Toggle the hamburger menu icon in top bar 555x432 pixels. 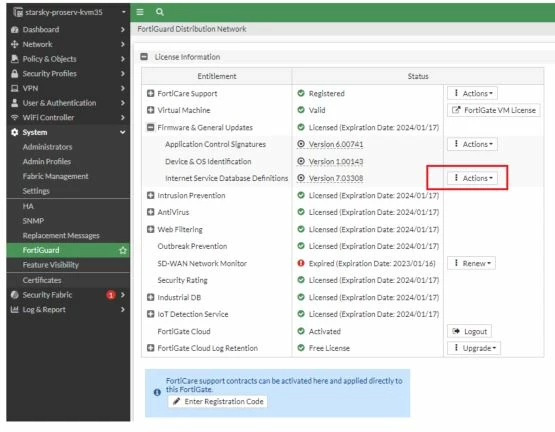tap(140, 12)
